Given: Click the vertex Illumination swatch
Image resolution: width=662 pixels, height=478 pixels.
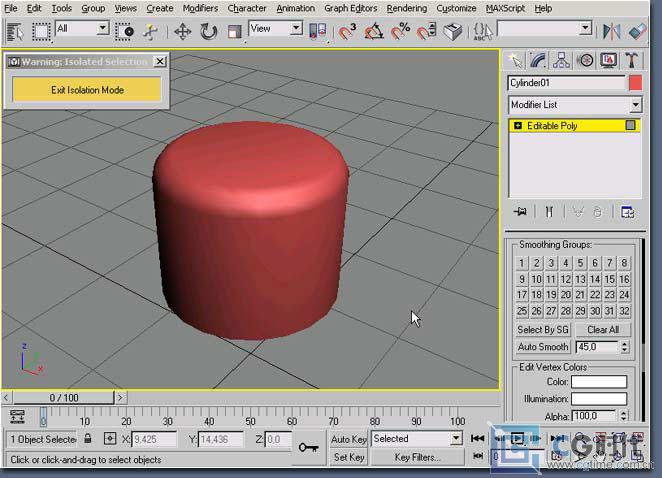Looking at the screenshot, I should (x=599, y=399).
